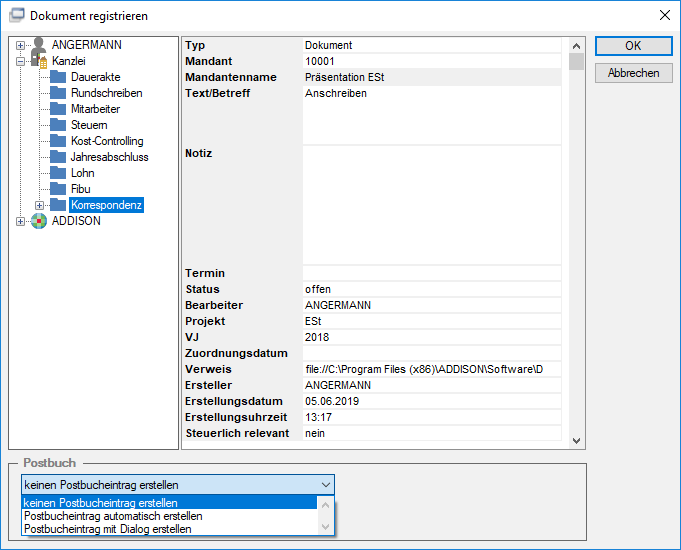Choose 'Postbucheintrag mit Dialog erstellen' option
Screen dimensions: 681x550
tap(169, 529)
